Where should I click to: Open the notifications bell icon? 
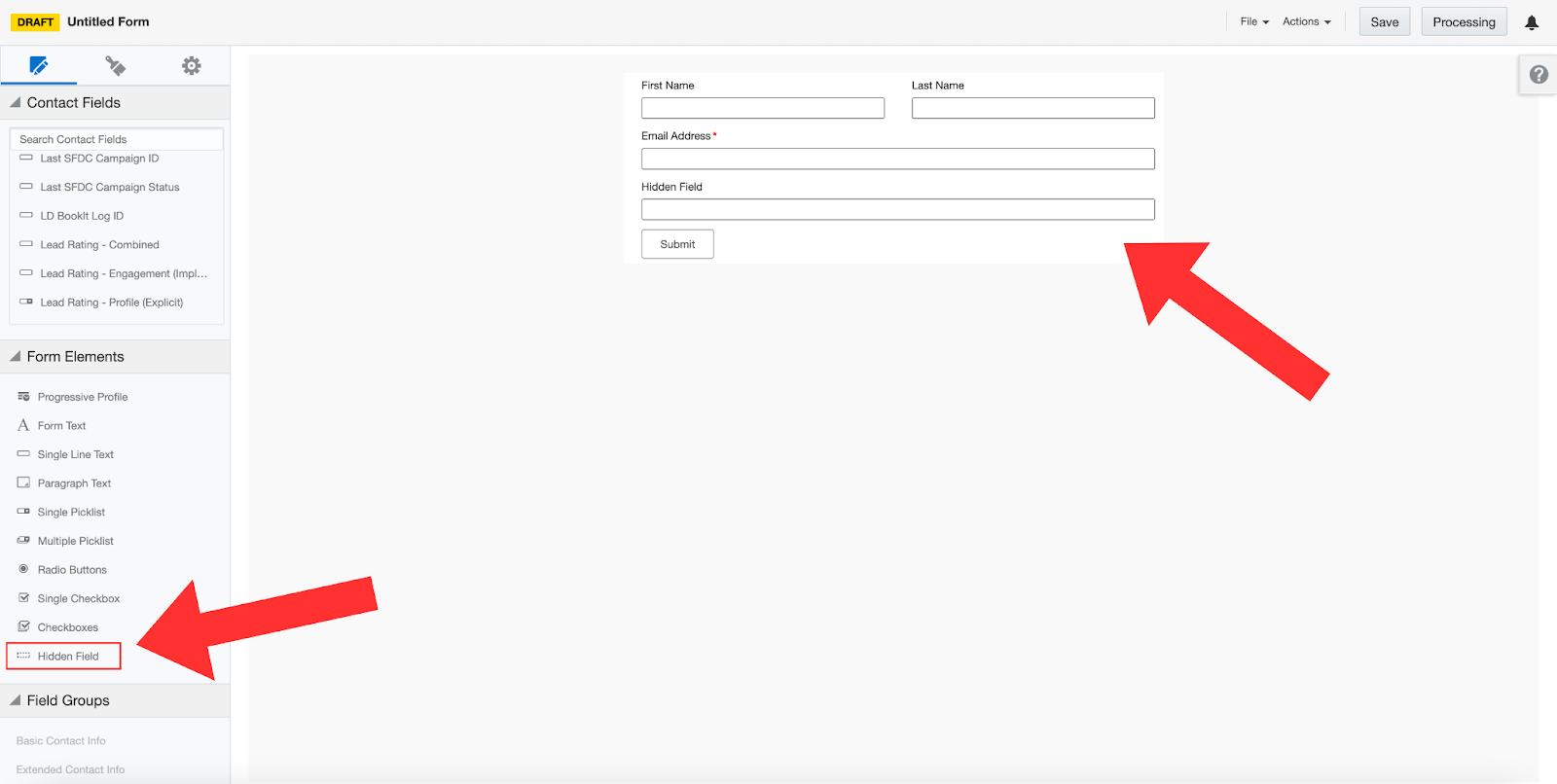pyautogui.click(x=1531, y=22)
